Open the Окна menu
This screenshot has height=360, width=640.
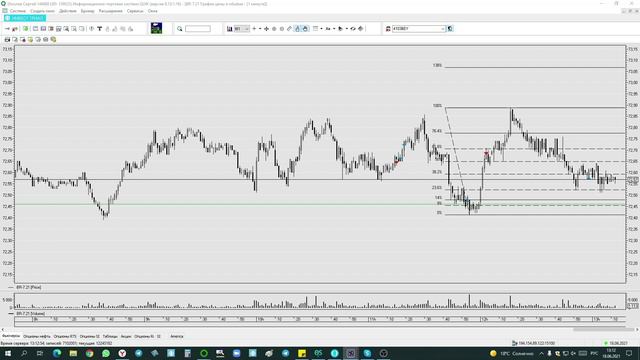pyautogui.click(x=153, y=11)
